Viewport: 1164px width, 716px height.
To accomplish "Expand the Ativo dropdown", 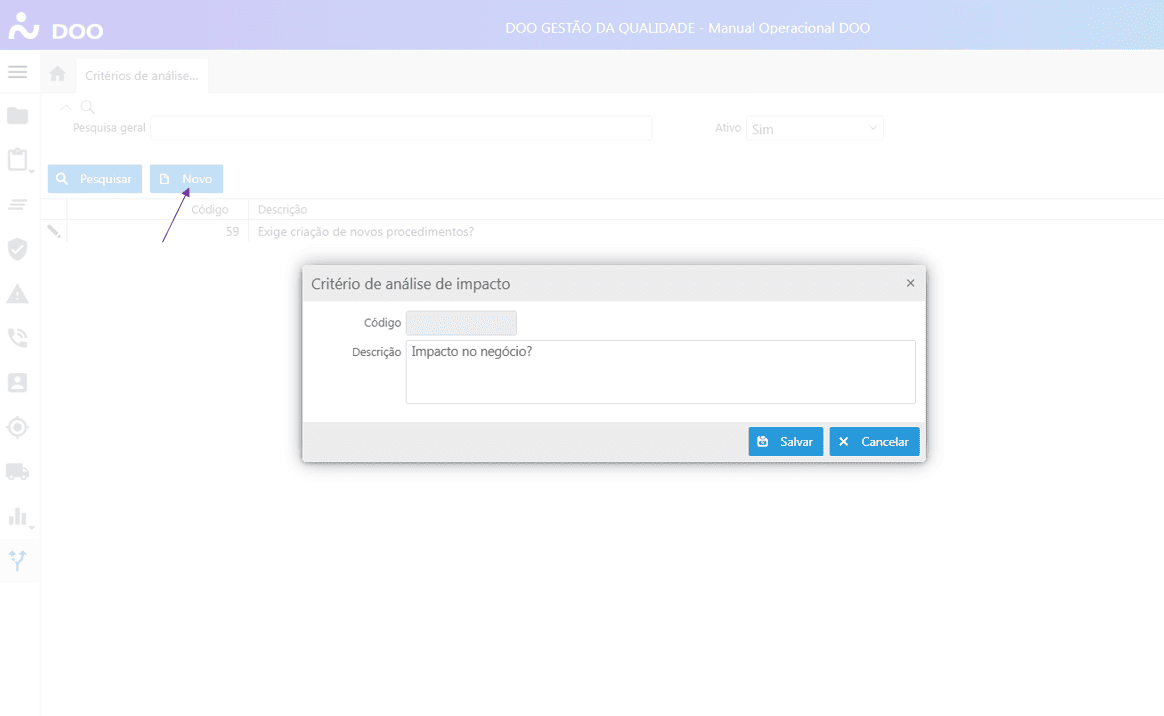I will [x=814, y=129].
